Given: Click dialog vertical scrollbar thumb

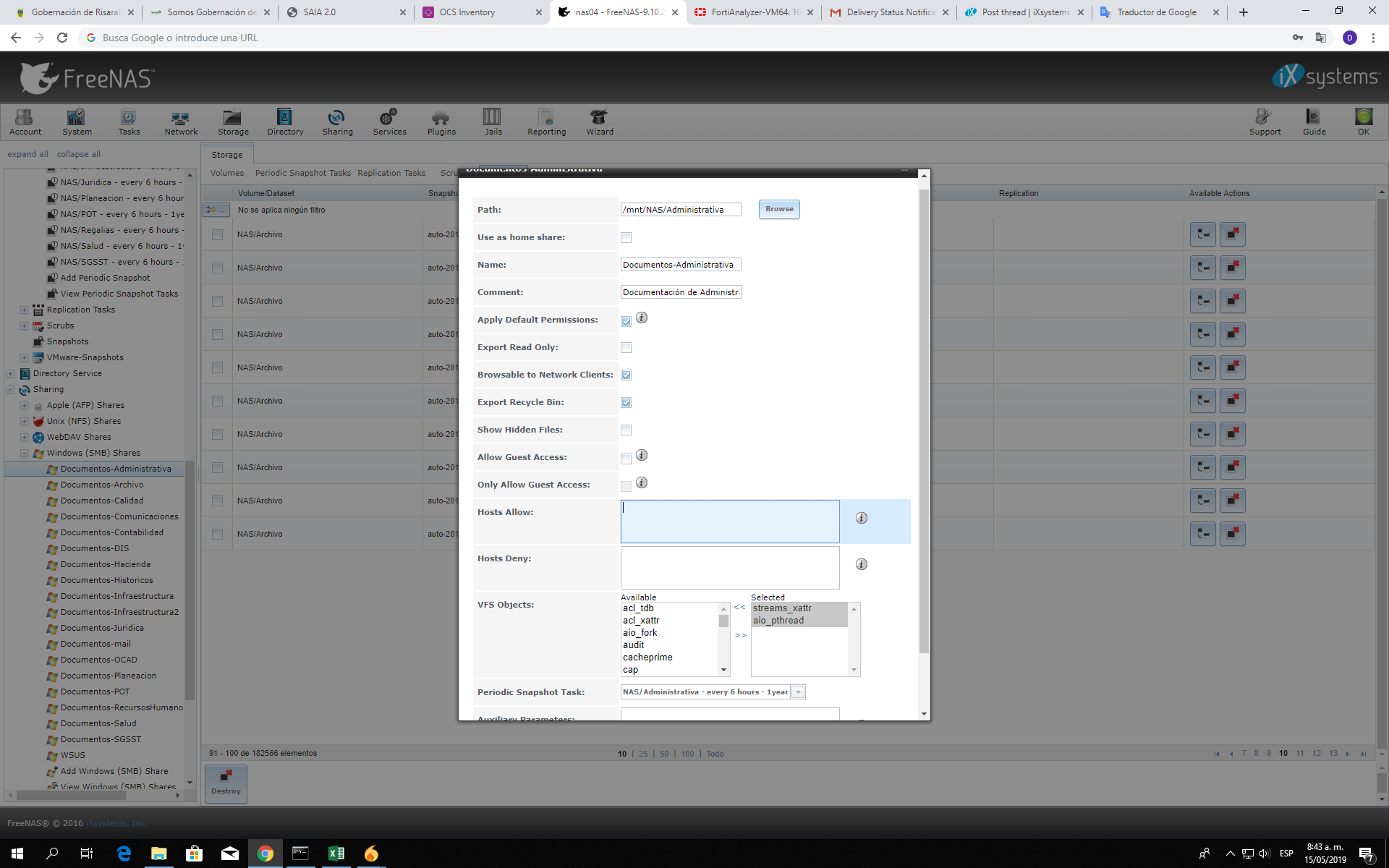Looking at the screenshot, I should [923, 421].
